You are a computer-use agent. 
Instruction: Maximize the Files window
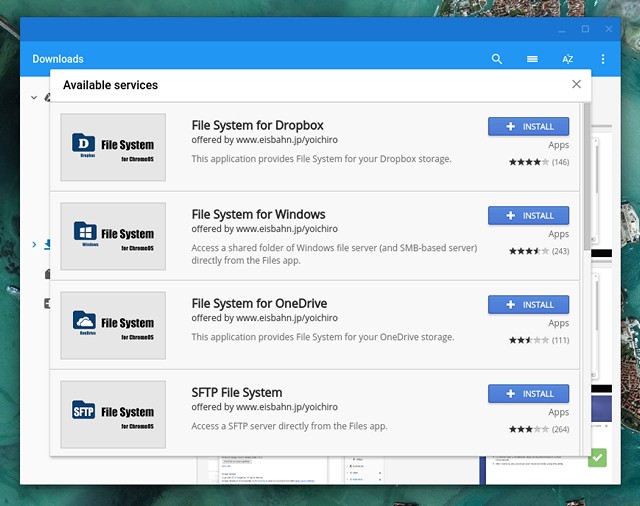(x=585, y=29)
